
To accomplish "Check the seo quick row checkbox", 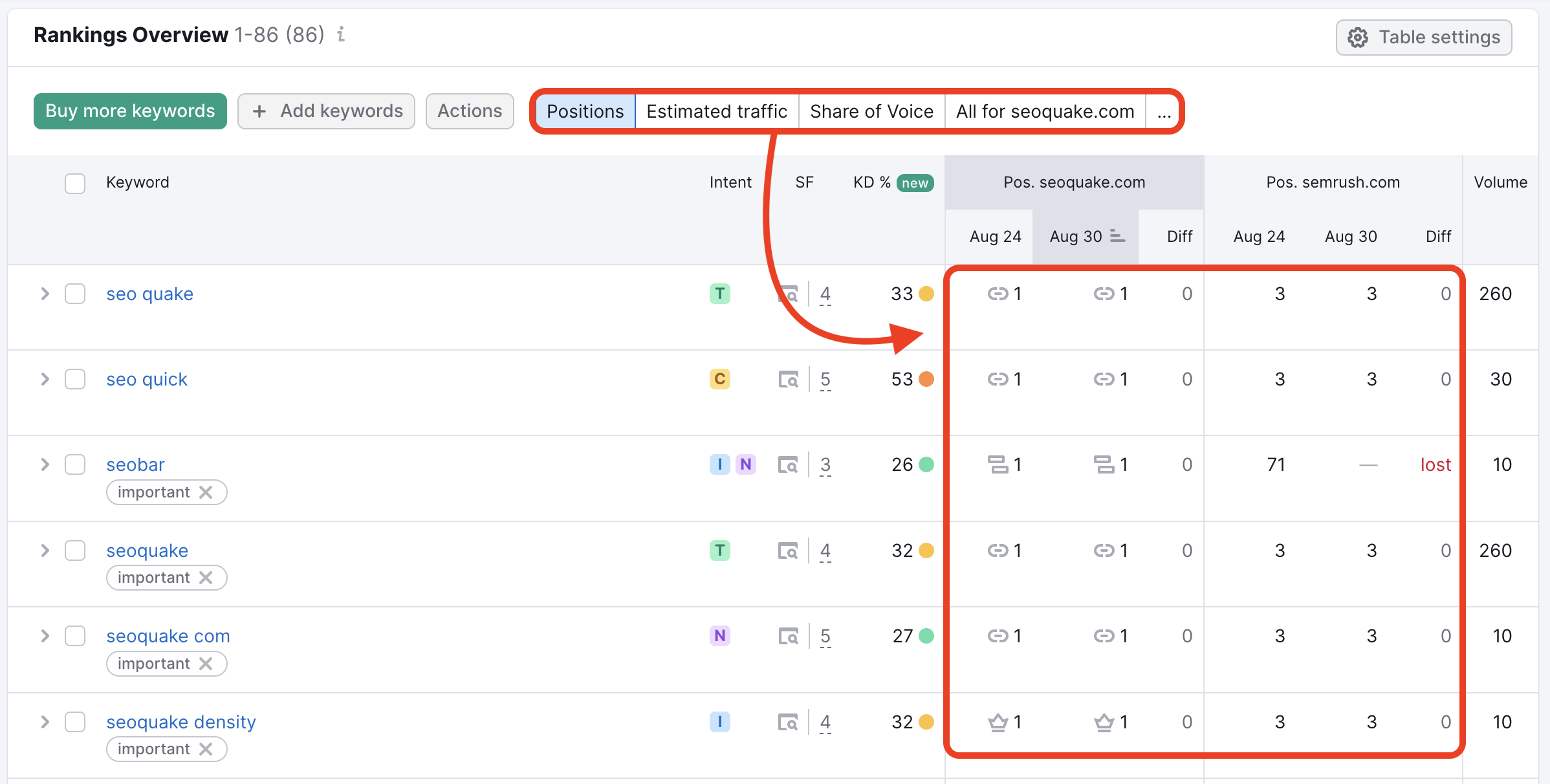I will [x=75, y=379].
